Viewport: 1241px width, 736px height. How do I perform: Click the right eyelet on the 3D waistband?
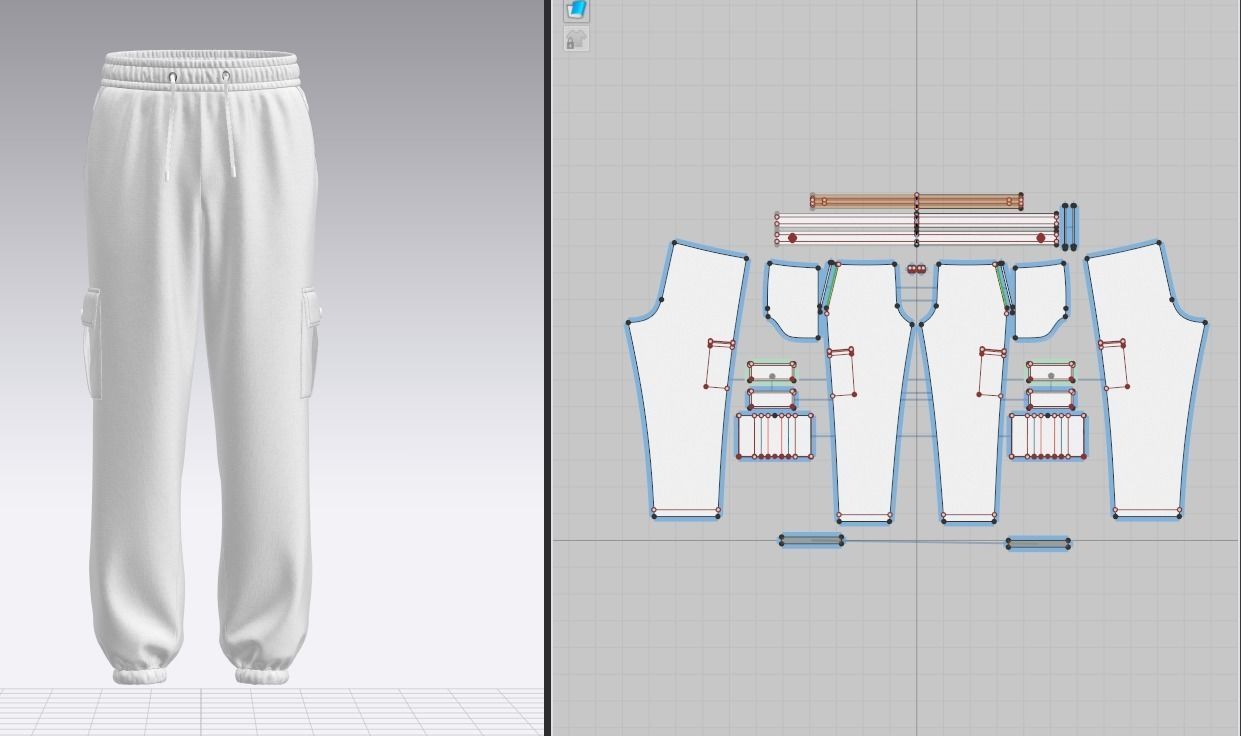pos(225,76)
